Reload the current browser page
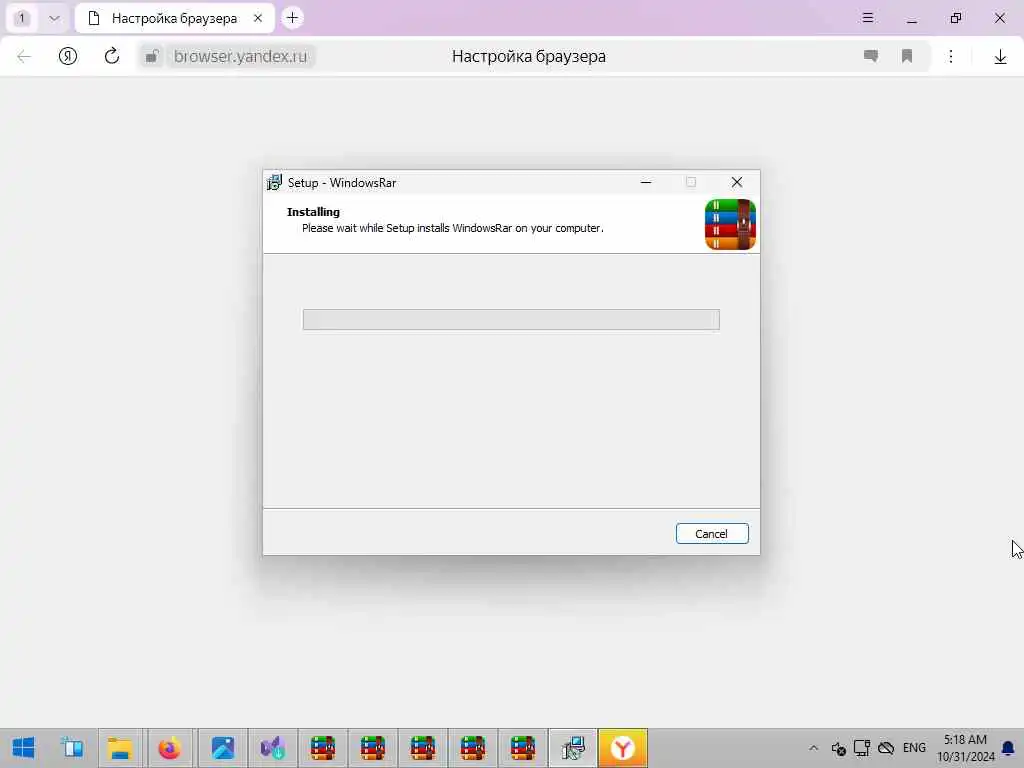 (x=112, y=56)
